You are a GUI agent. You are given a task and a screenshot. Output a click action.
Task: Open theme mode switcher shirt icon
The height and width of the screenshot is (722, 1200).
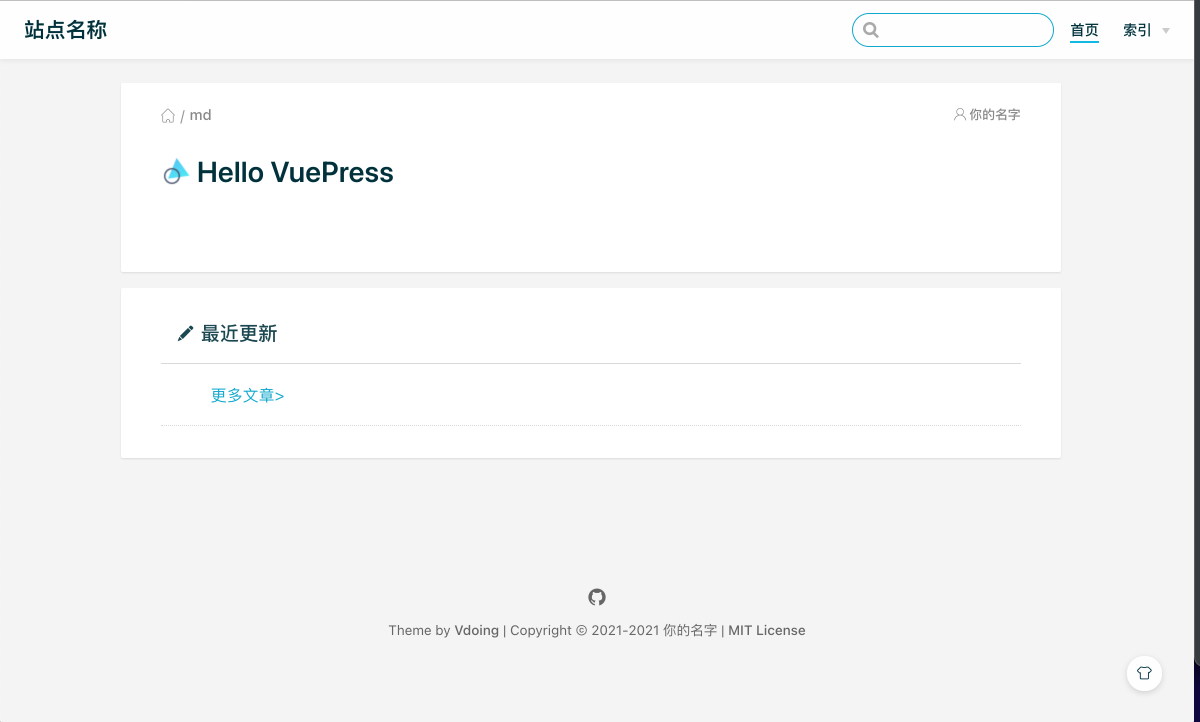point(1145,673)
